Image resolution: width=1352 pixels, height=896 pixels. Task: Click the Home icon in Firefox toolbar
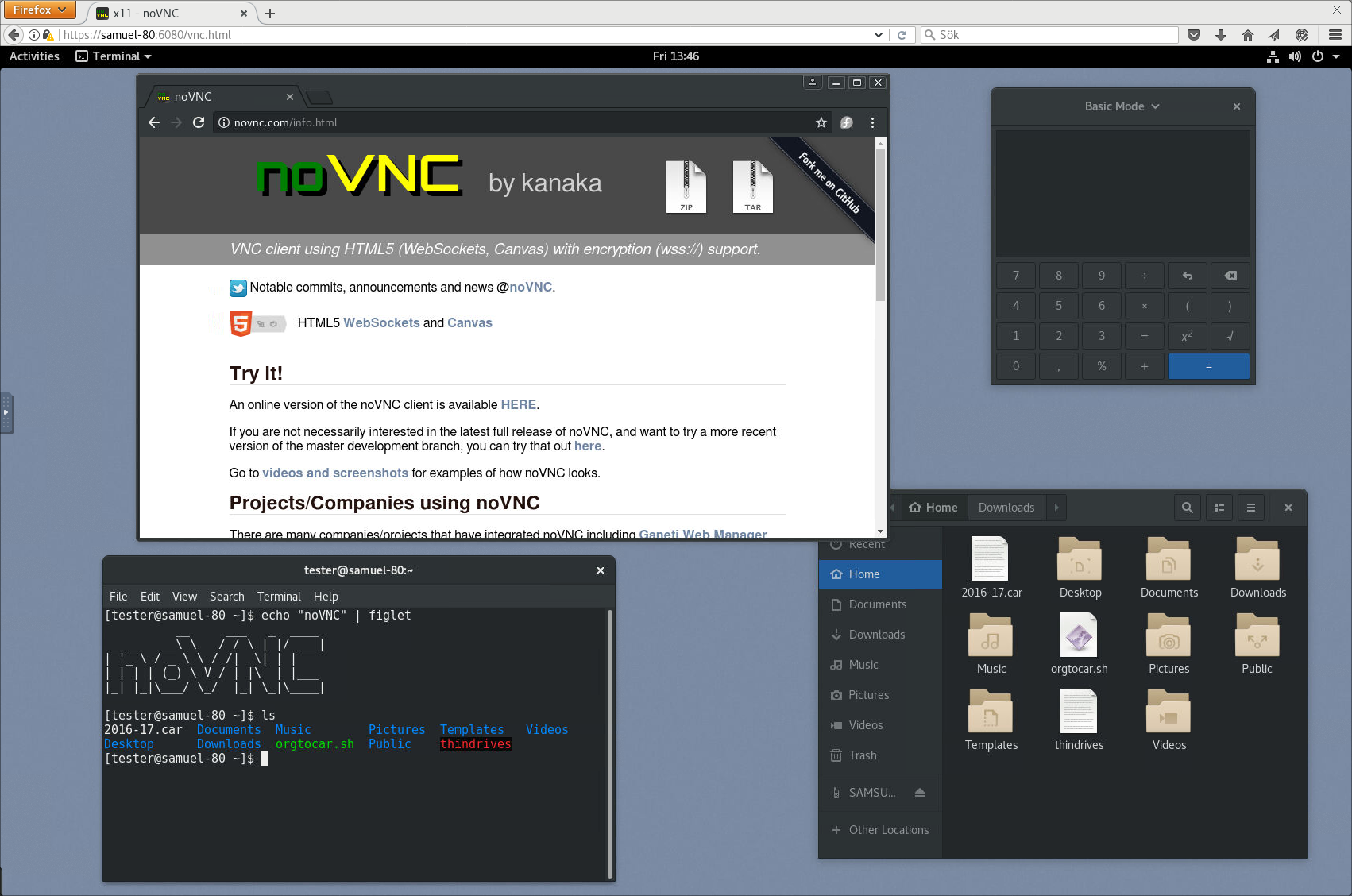point(1247,34)
